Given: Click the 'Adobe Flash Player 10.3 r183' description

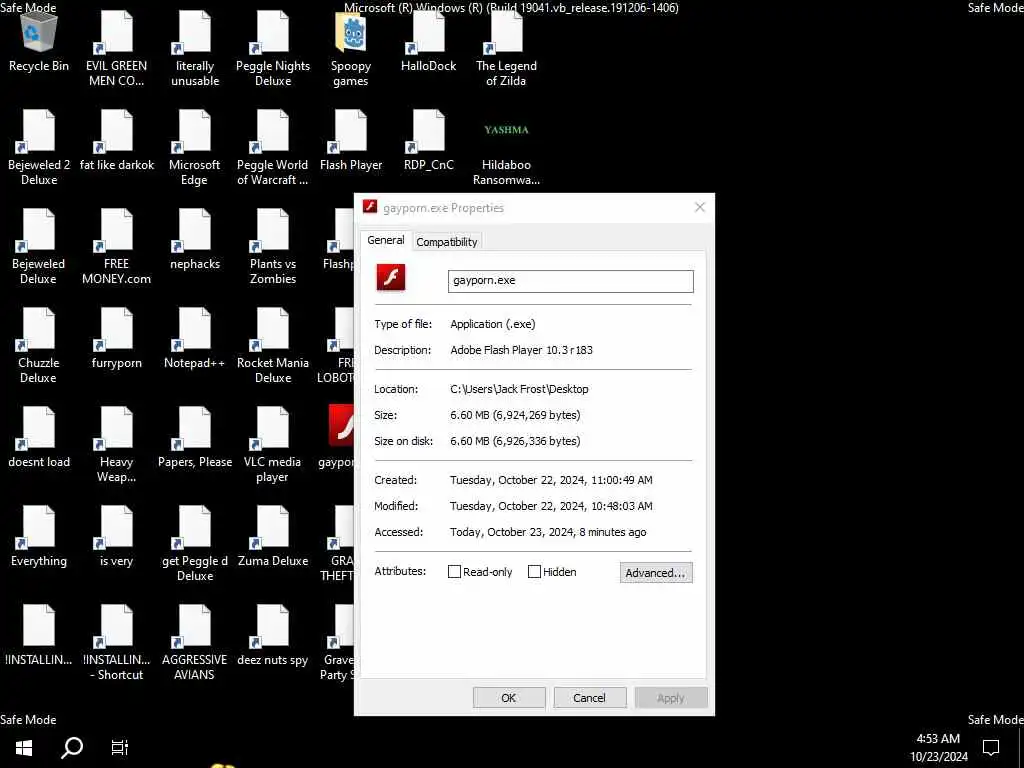Looking at the screenshot, I should [x=521, y=350].
